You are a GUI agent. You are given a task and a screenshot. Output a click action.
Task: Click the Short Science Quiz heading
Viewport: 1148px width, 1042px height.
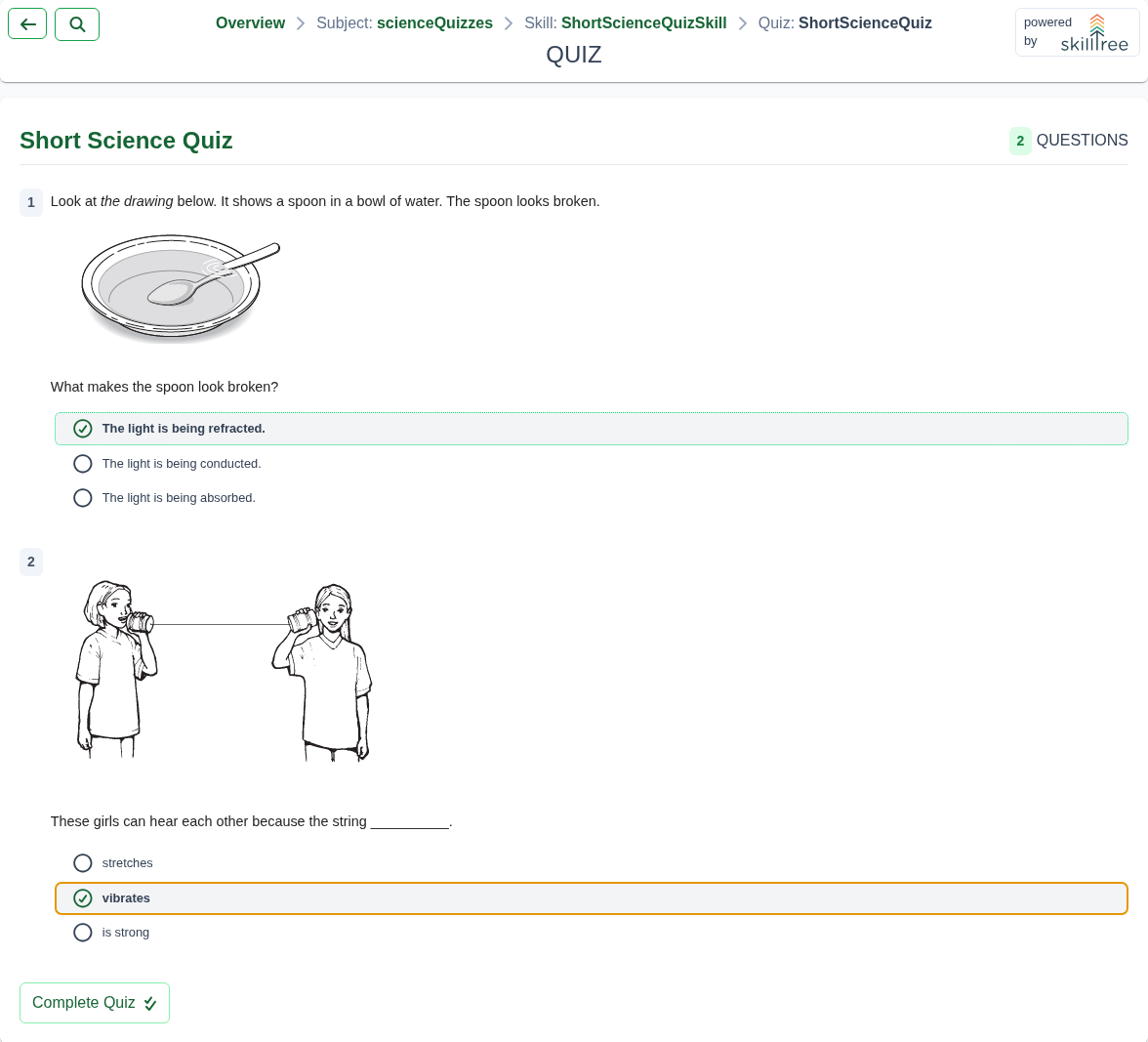[x=126, y=140]
